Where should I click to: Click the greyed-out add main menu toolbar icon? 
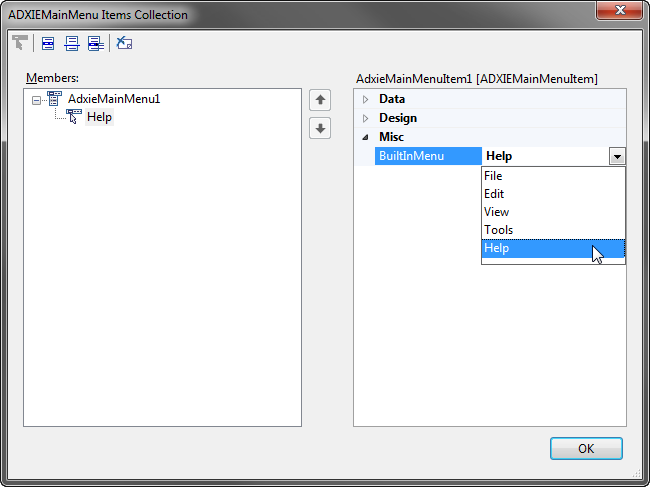[x=19, y=43]
